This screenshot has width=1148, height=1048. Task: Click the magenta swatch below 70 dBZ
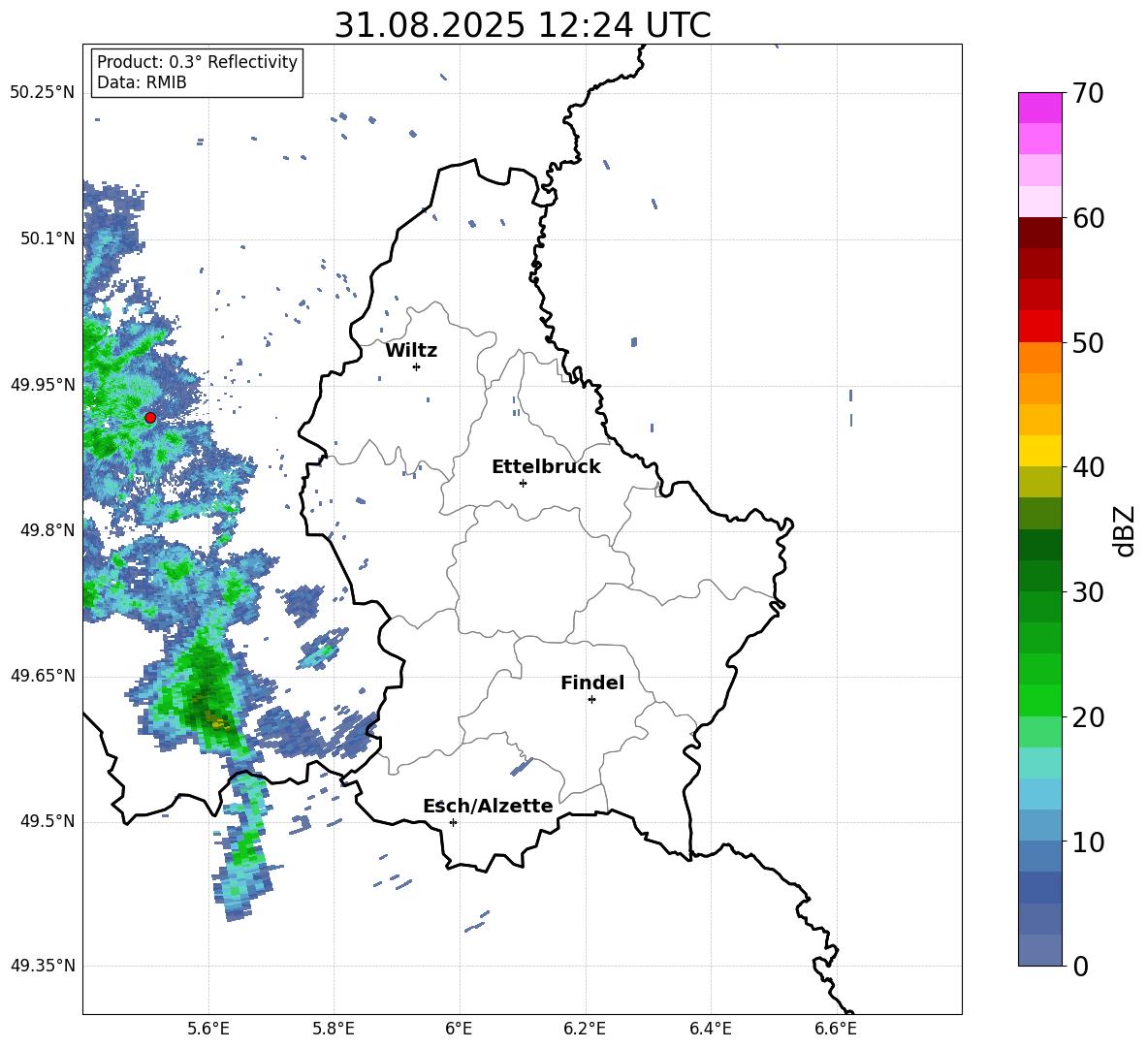click(x=1039, y=108)
